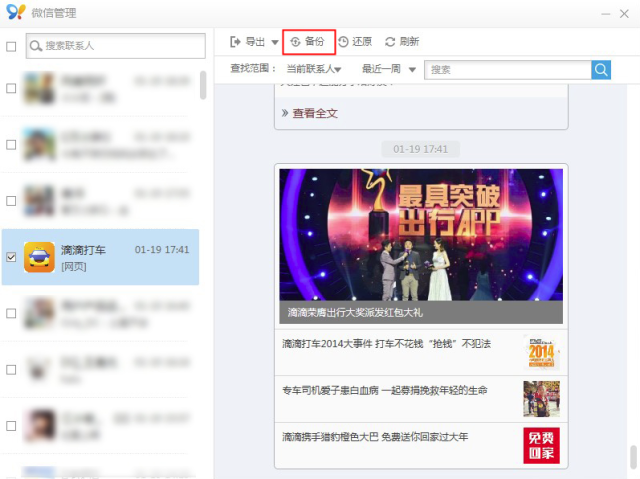
Task: Check the first blurred contact's checkbox
Action: pyautogui.click(x=11, y=89)
